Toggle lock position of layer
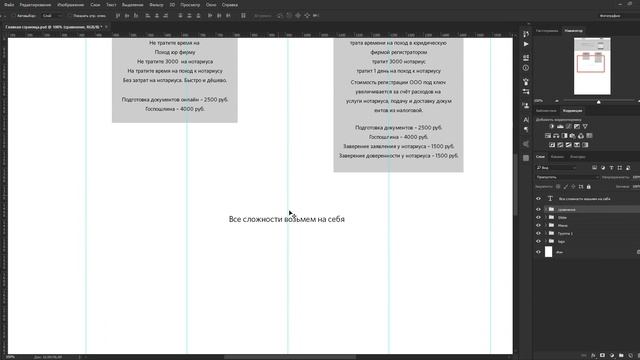Viewport: 640px width, 360px height. (x=573, y=187)
